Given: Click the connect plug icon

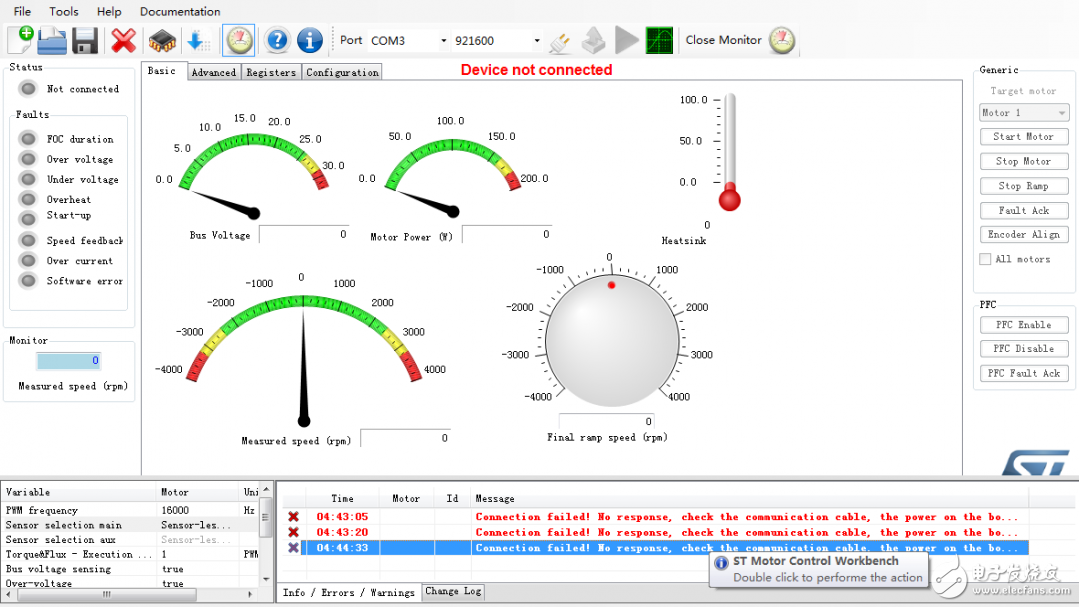Looking at the screenshot, I should coord(559,42).
